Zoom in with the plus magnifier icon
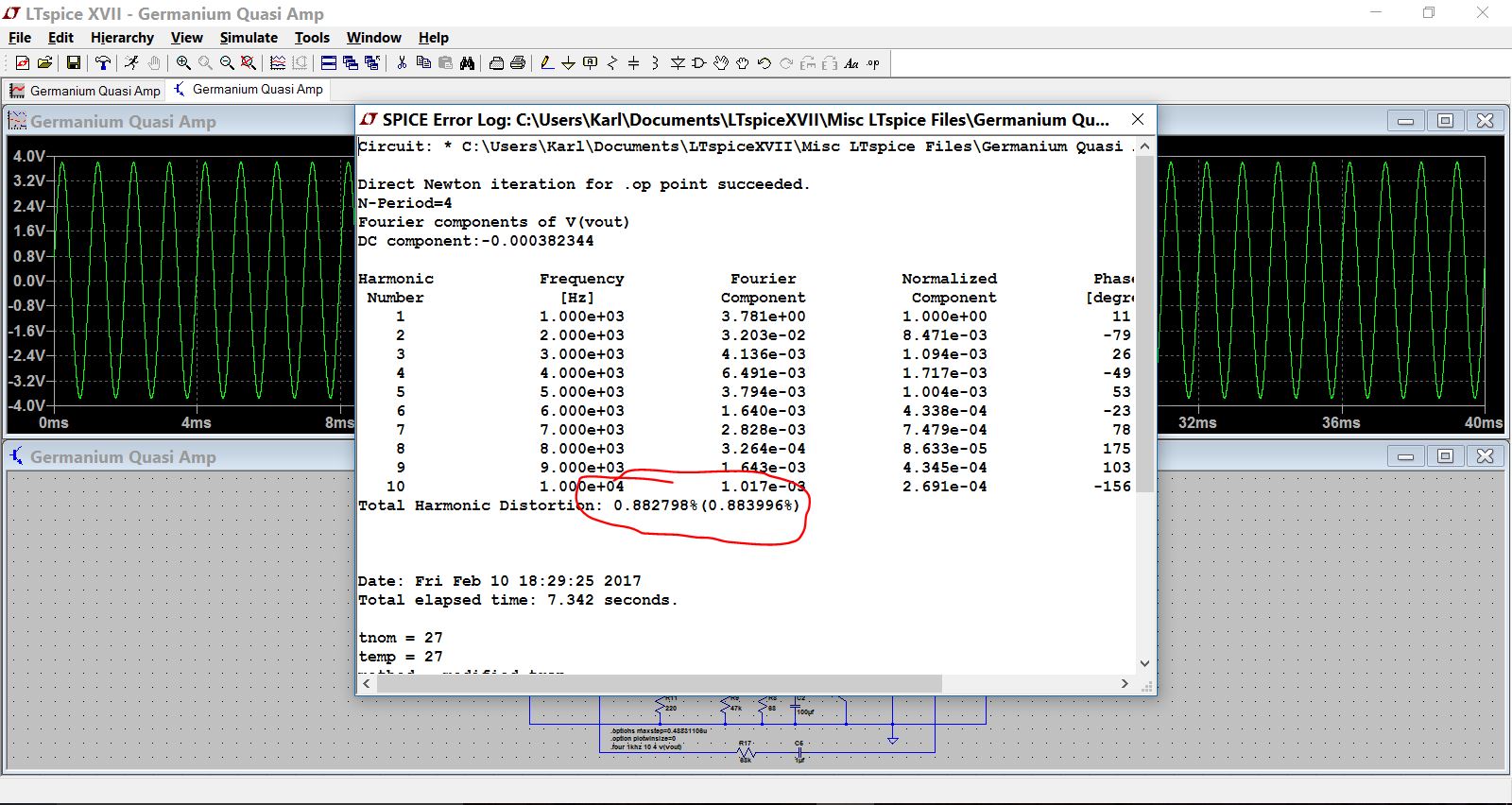The width and height of the screenshot is (1512, 805). (183, 63)
